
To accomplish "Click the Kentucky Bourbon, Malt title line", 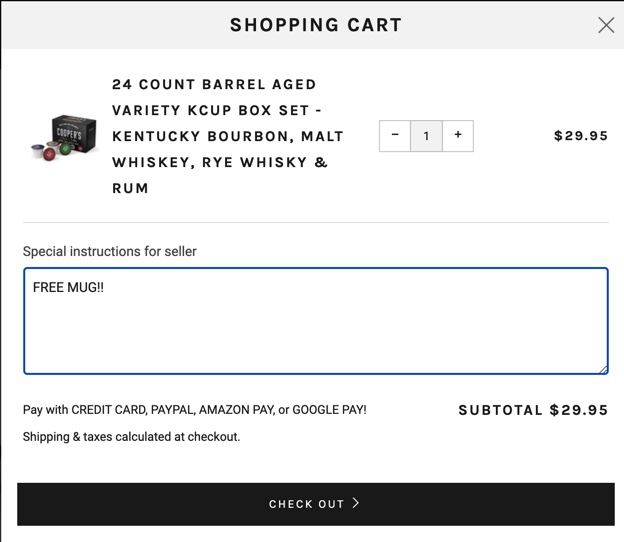I will tap(228, 136).
